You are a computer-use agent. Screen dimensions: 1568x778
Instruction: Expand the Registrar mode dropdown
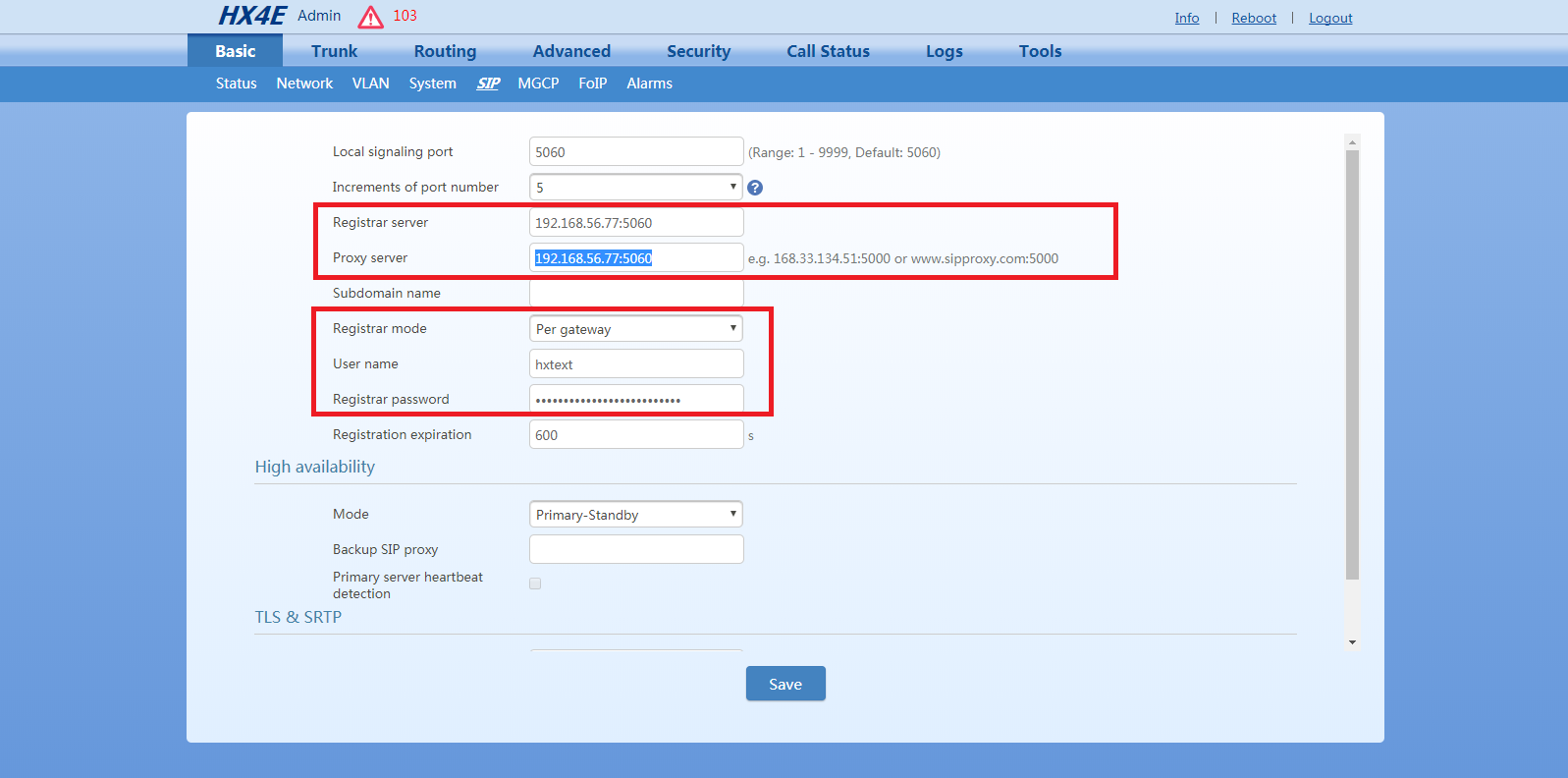635,329
